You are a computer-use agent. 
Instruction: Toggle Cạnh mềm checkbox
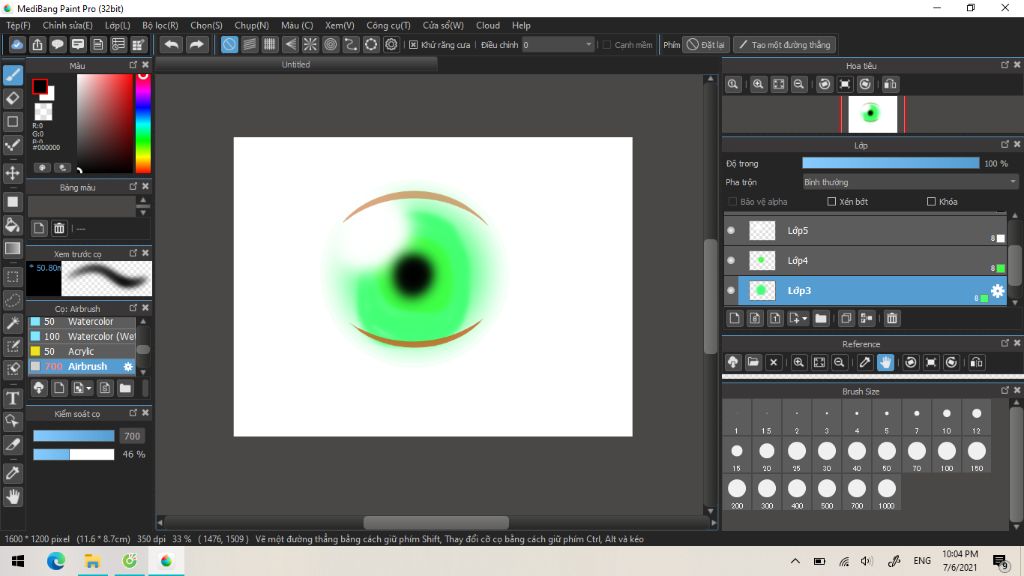click(x=607, y=44)
